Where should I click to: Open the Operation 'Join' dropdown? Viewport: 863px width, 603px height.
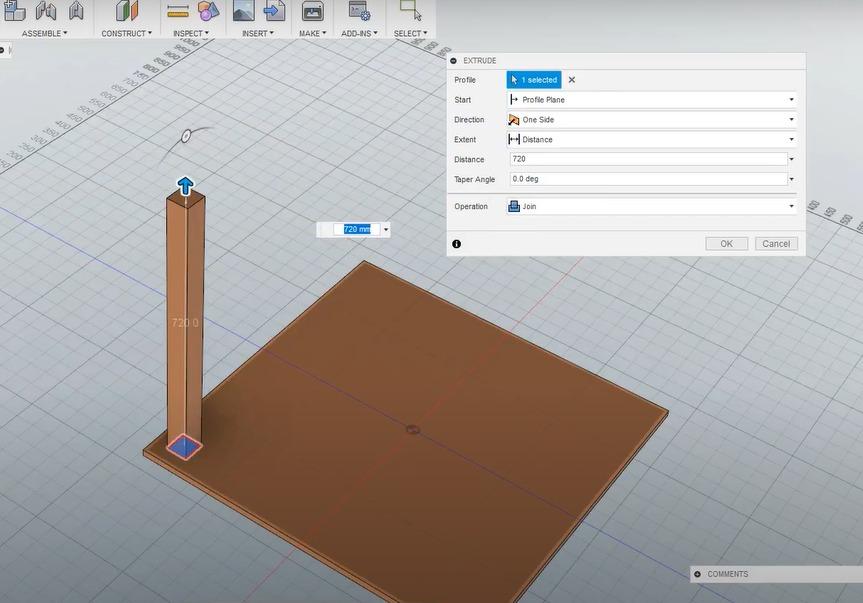point(651,206)
